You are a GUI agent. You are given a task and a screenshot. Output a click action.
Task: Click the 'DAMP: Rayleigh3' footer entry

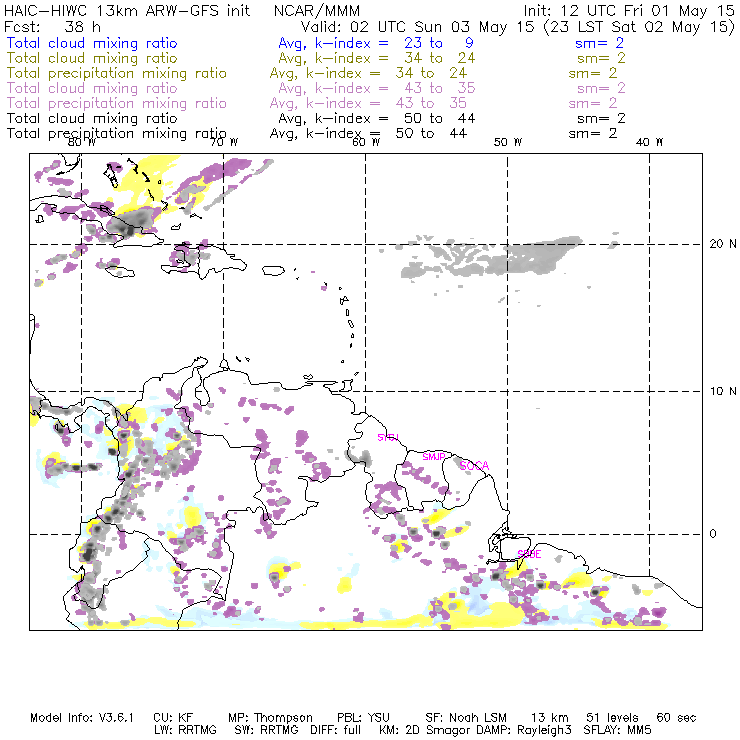pos(524,730)
